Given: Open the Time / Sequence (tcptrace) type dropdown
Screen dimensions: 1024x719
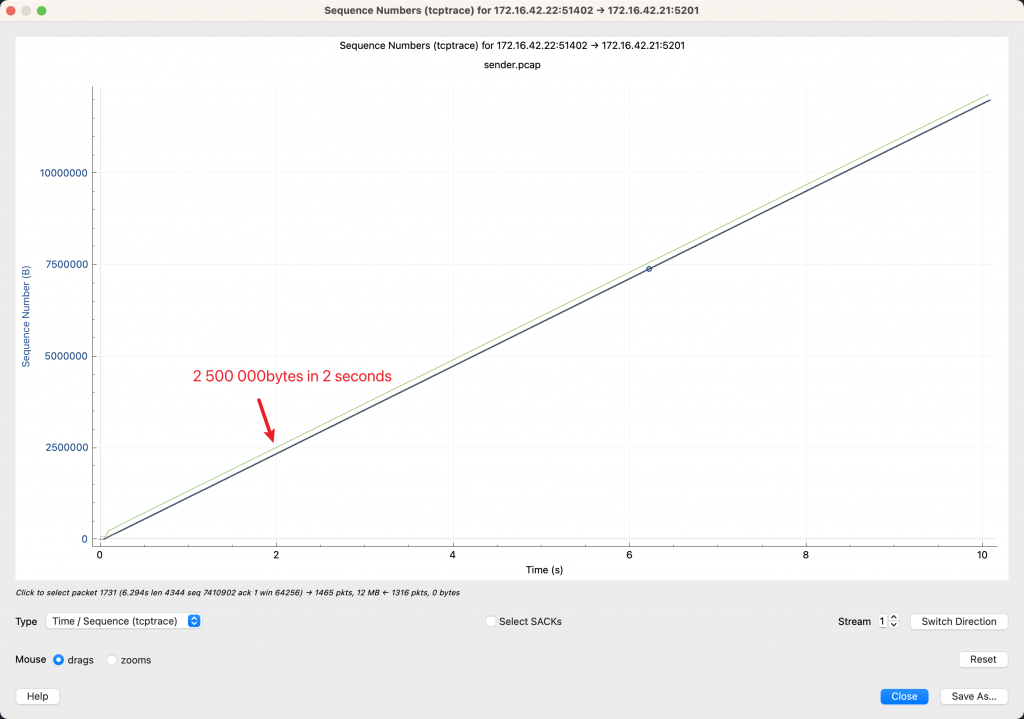Looking at the screenshot, I should [124, 621].
